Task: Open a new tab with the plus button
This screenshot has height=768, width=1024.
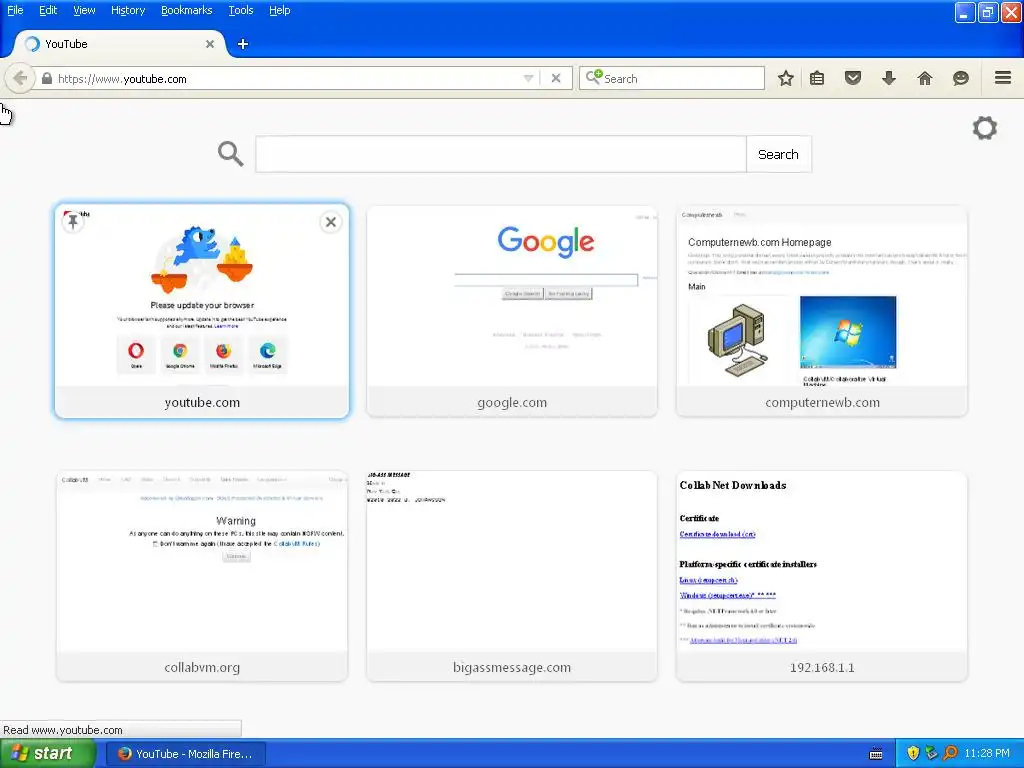Action: coord(243,44)
